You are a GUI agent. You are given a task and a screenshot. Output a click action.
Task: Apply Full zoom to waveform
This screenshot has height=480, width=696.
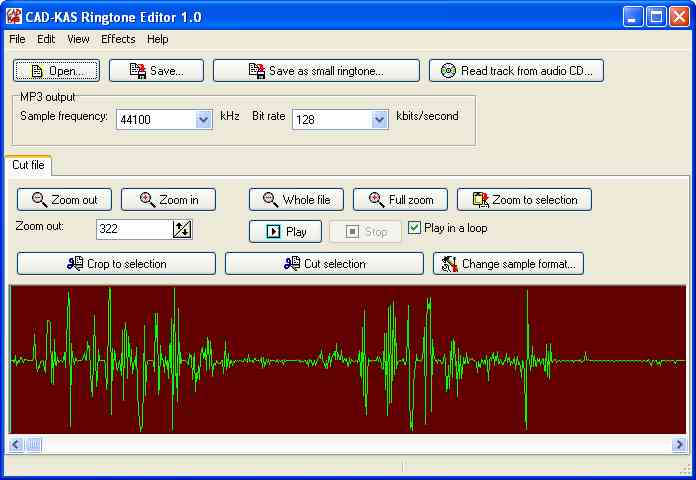tap(400, 200)
